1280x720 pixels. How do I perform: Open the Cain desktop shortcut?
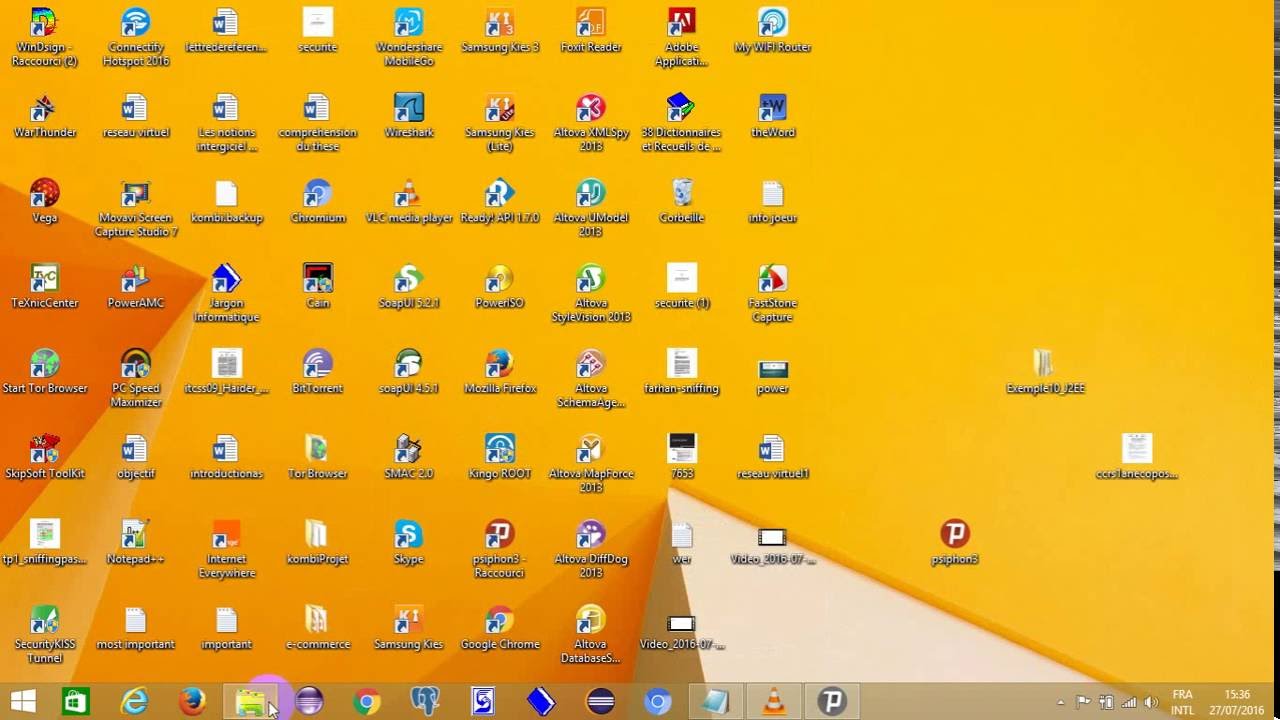click(x=317, y=285)
